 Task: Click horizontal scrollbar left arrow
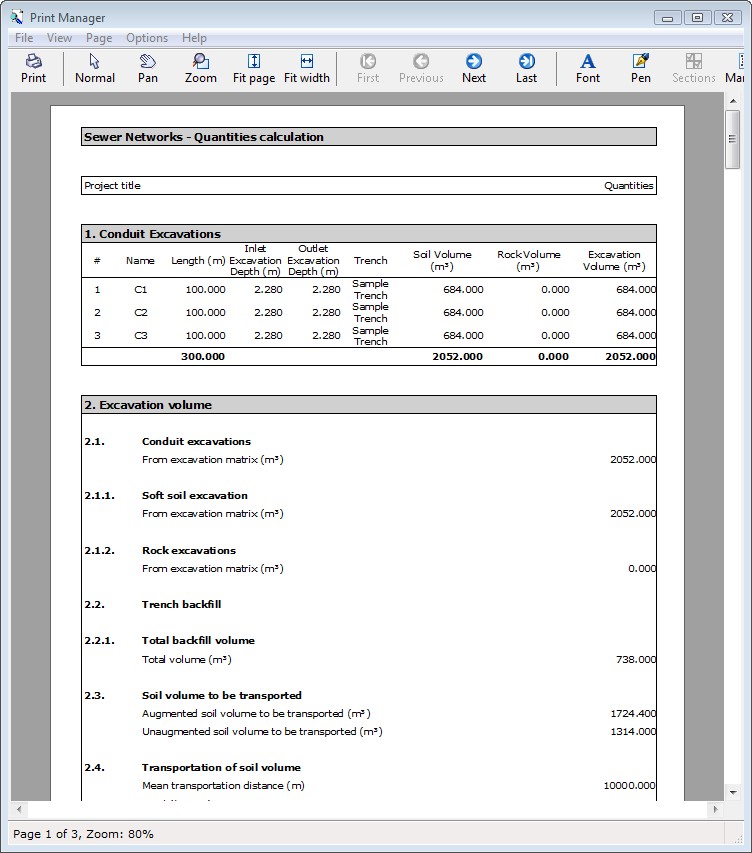(x=19, y=809)
